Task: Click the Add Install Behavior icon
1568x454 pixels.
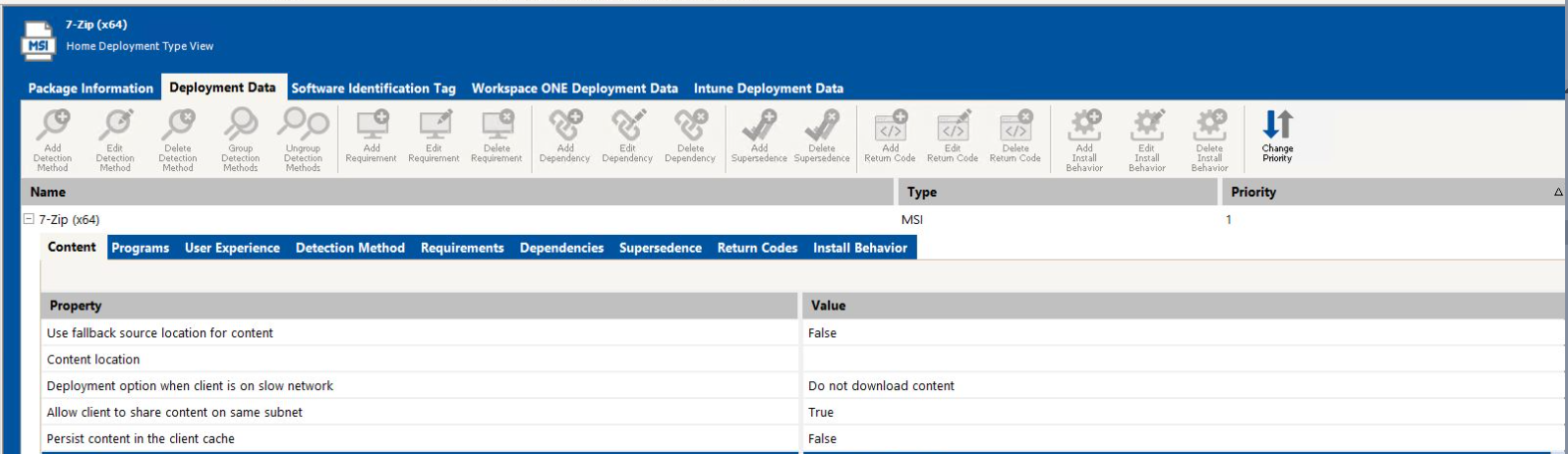Action: coord(1084,126)
